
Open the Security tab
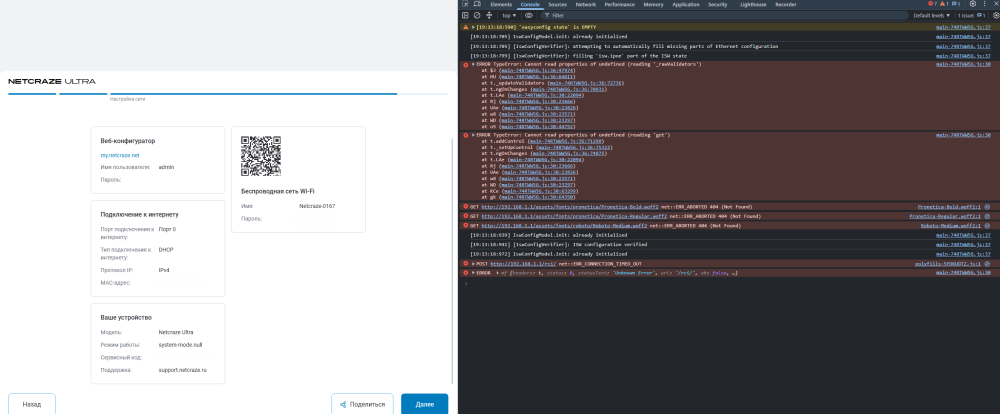click(717, 4)
